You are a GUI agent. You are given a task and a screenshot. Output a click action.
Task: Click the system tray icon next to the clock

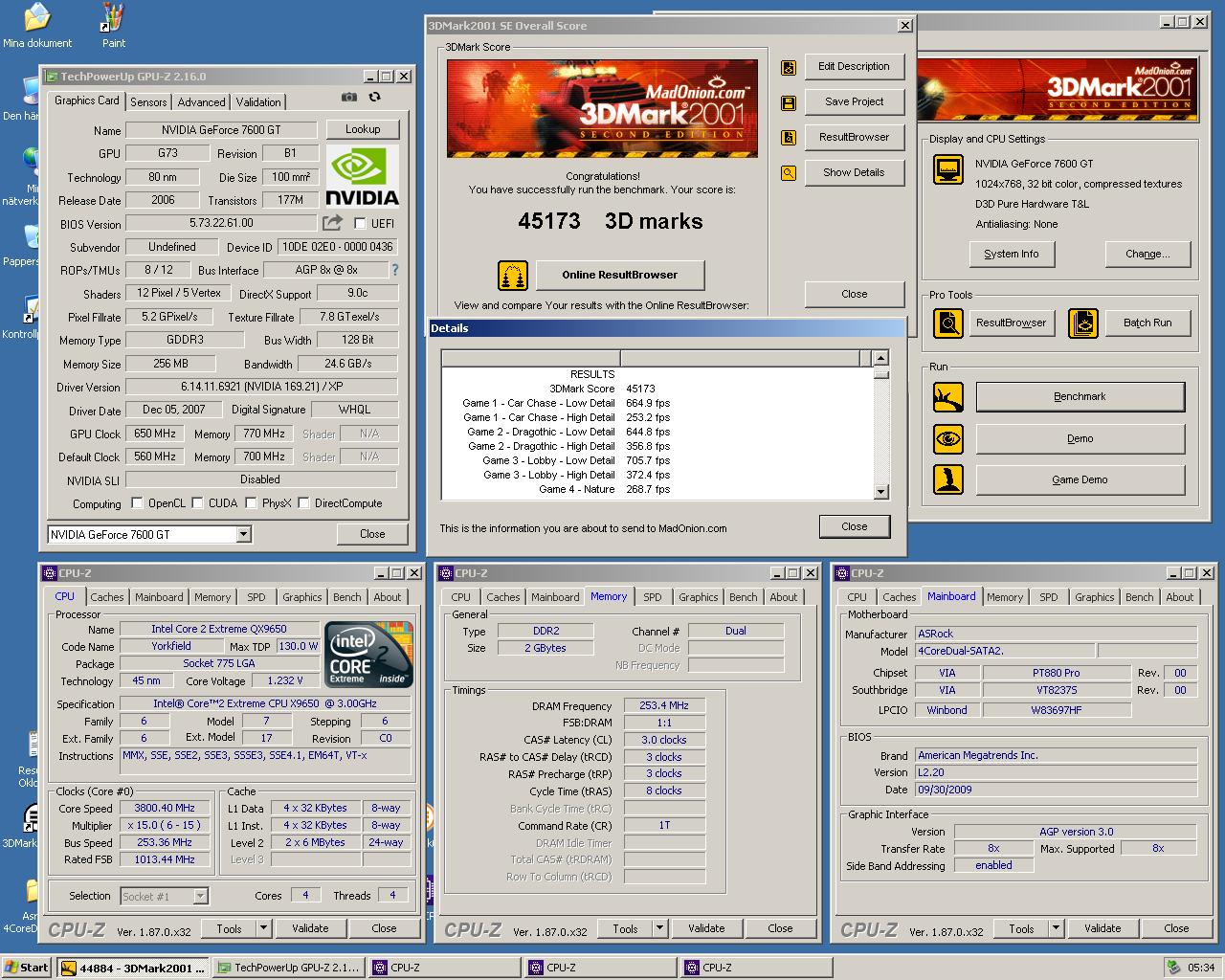click(x=1173, y=968)
